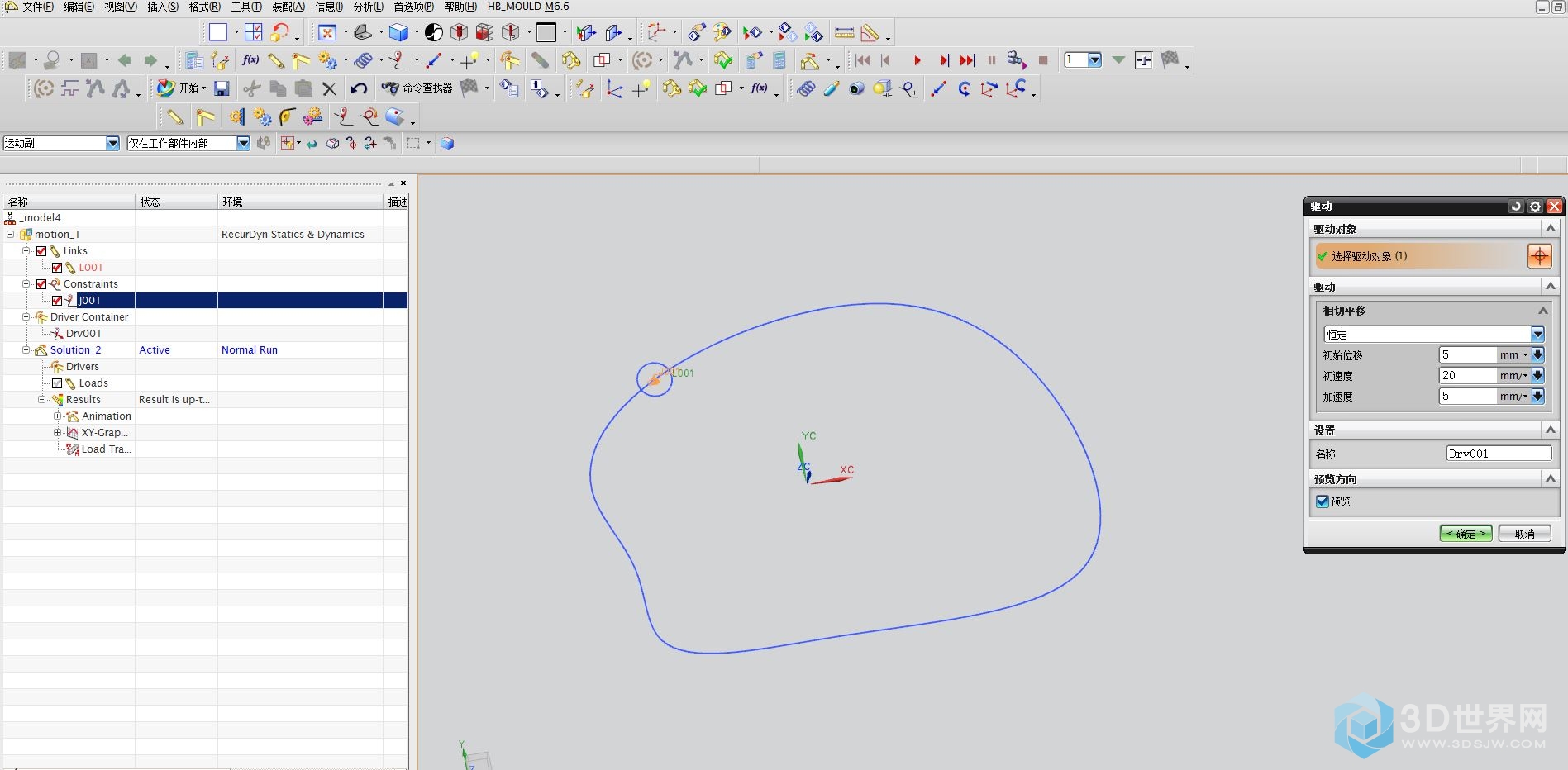Click the Save floppy disk icon
1568x770 pixels.
[x=222, y=88]
